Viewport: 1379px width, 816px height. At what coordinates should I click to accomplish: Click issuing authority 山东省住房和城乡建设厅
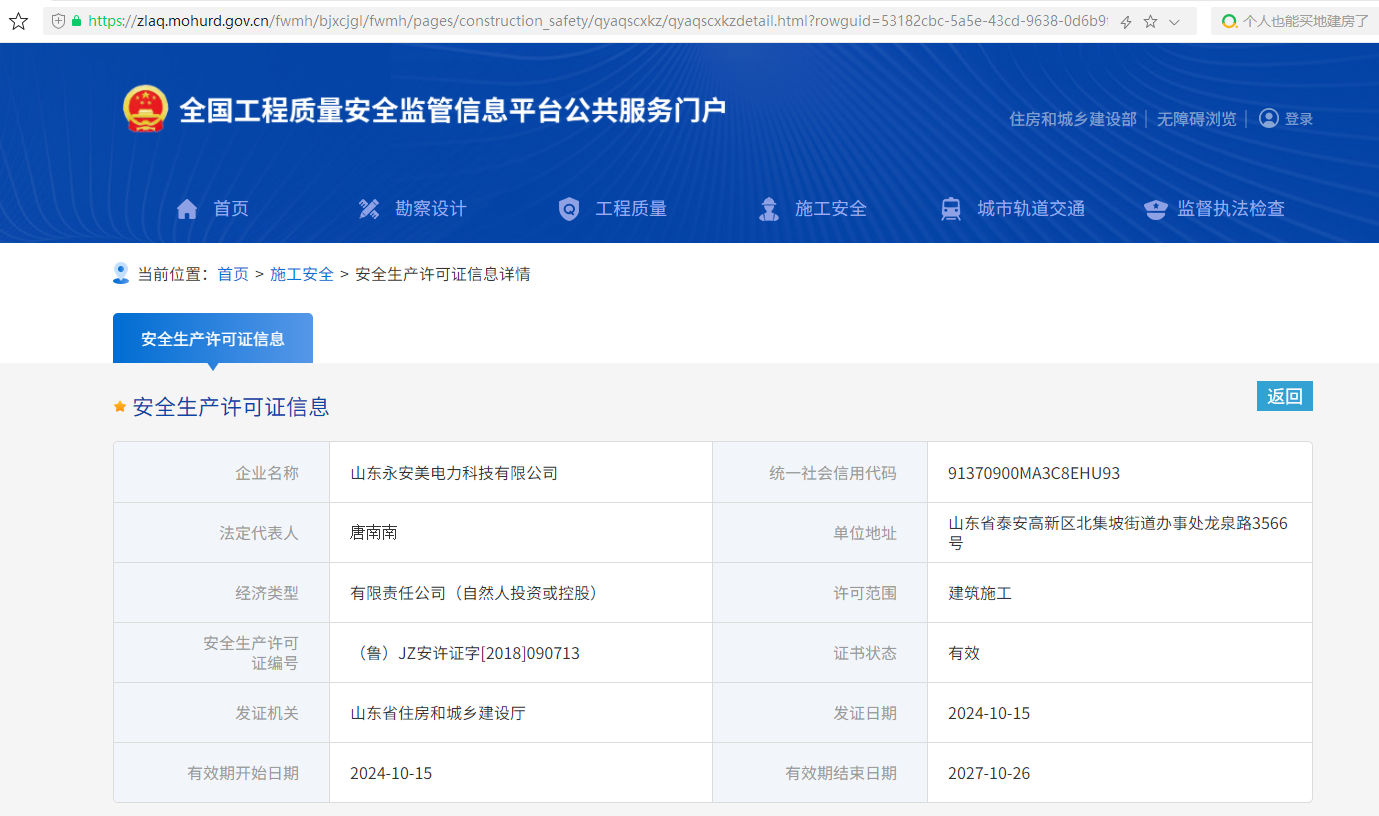[438, 713]
